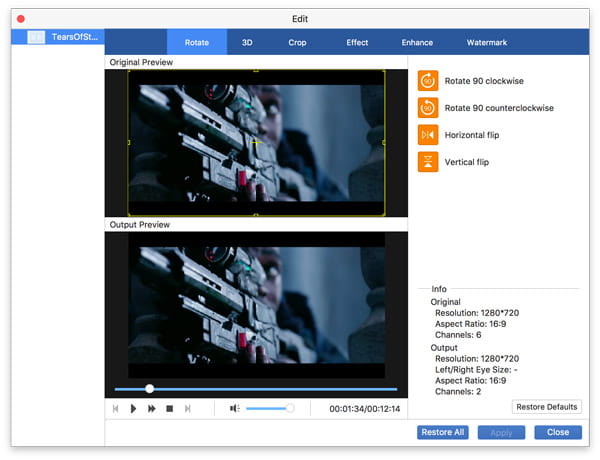Click the Rotate 90 counterclockwise icon

pyautogui.click(x=428, y=108)
